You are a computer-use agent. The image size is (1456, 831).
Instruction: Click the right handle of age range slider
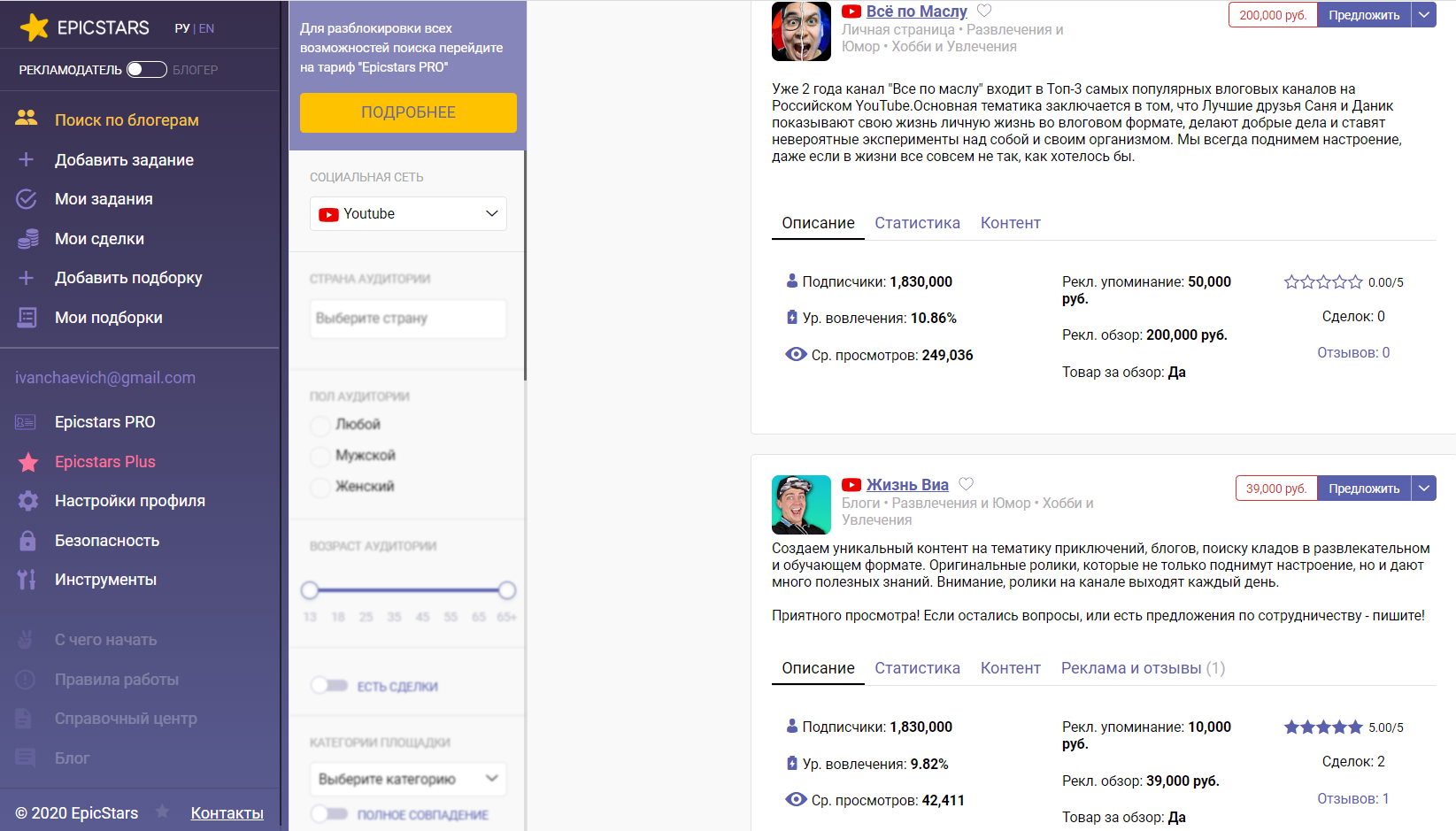coord(507,590)
